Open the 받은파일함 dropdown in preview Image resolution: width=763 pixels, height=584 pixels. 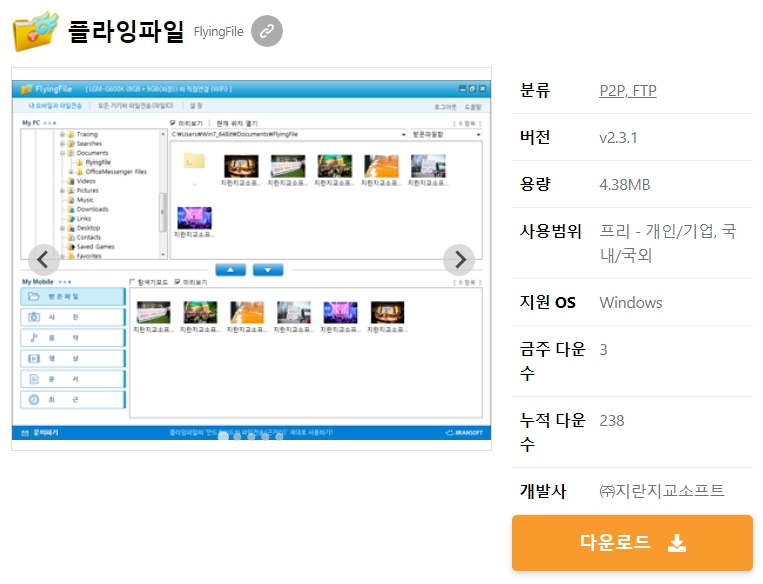point(478,134)
